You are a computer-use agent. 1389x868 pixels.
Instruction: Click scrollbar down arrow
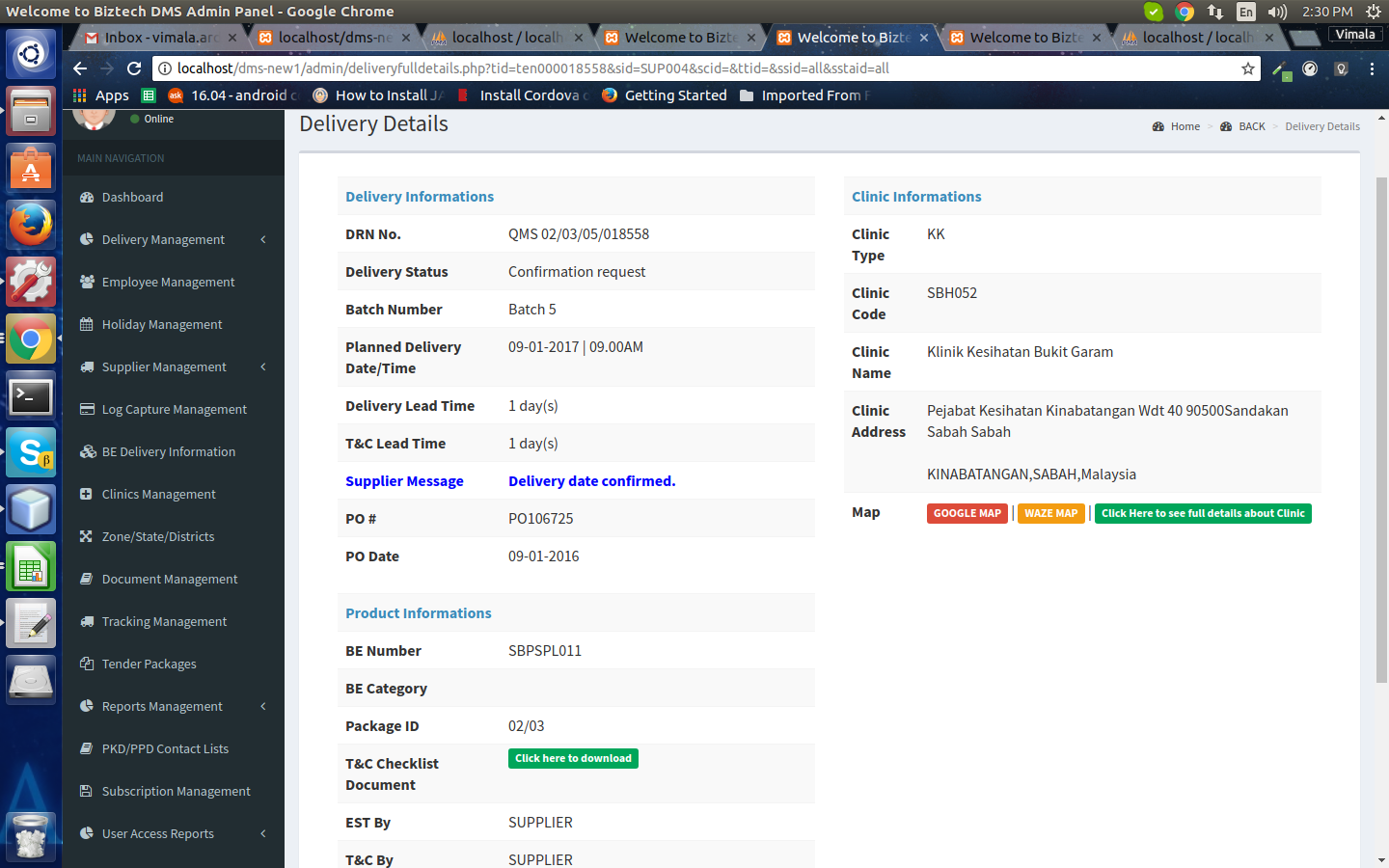point(1381,859)
